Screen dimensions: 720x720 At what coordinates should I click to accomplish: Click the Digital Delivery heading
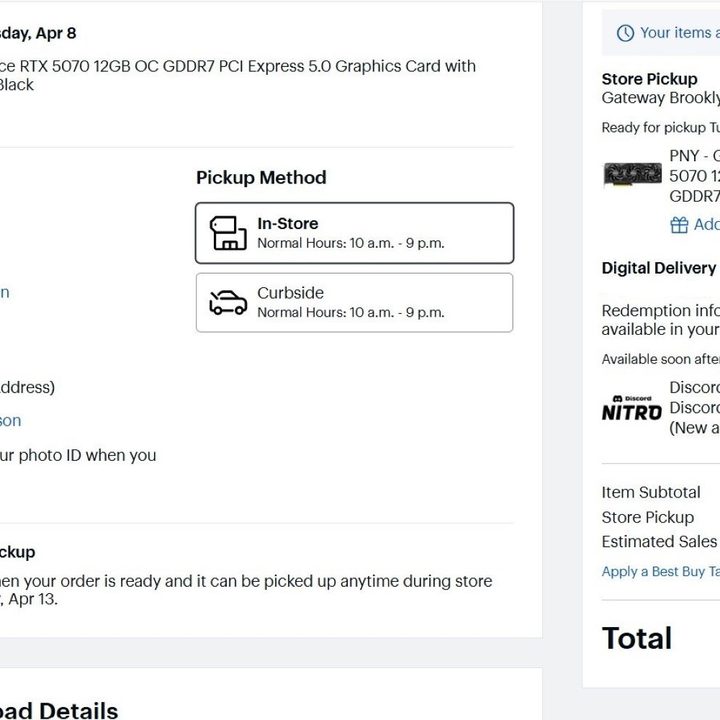click(659, 268)
